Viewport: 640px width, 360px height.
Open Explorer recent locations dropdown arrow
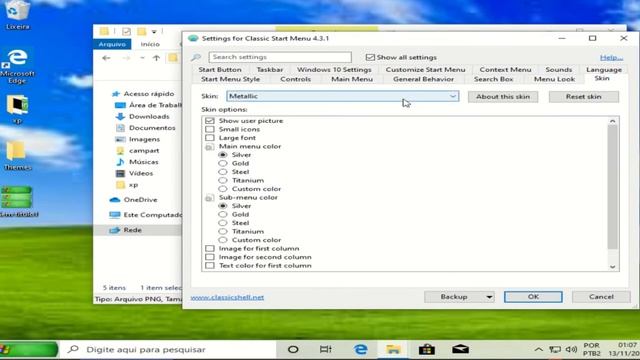[142, 58]
